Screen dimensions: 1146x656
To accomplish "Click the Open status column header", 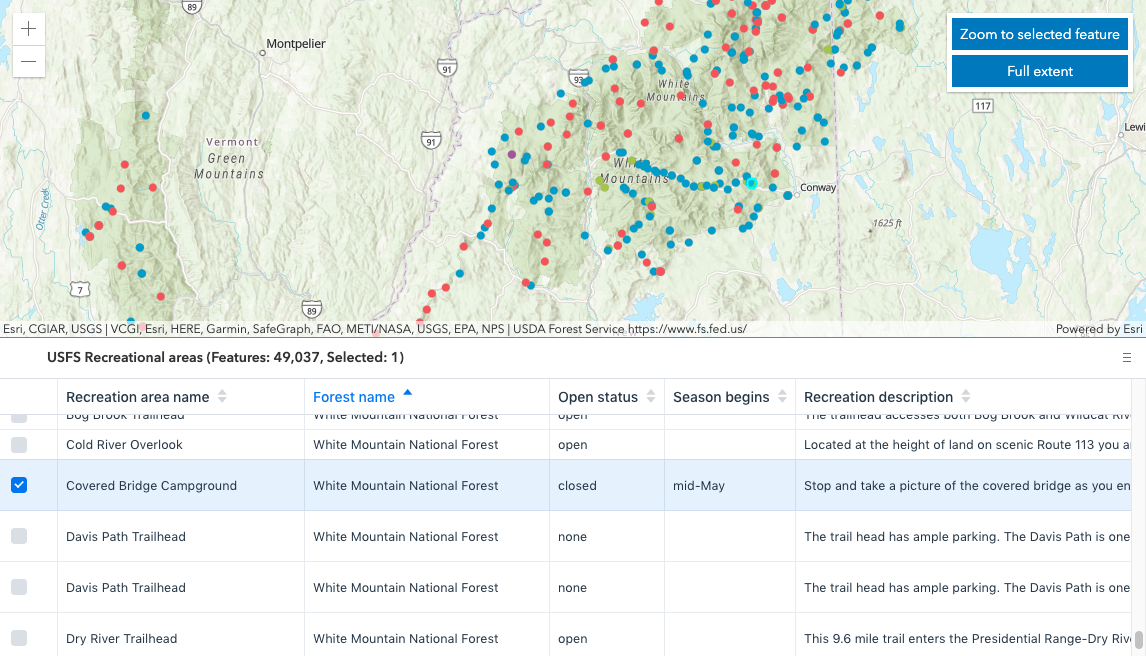I will coord(607,397).
